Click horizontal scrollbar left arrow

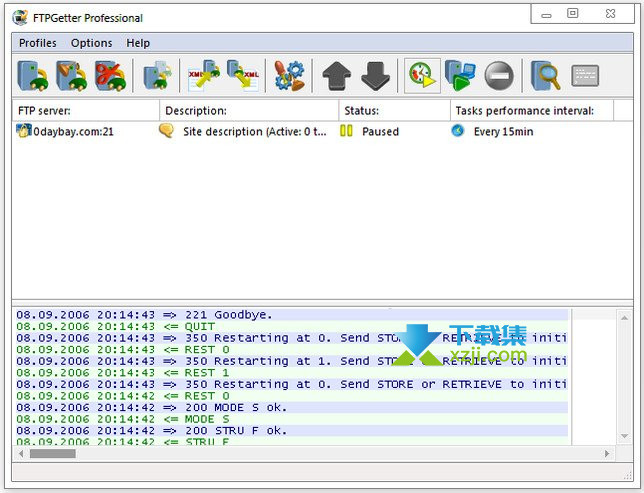tap(21, 454)
